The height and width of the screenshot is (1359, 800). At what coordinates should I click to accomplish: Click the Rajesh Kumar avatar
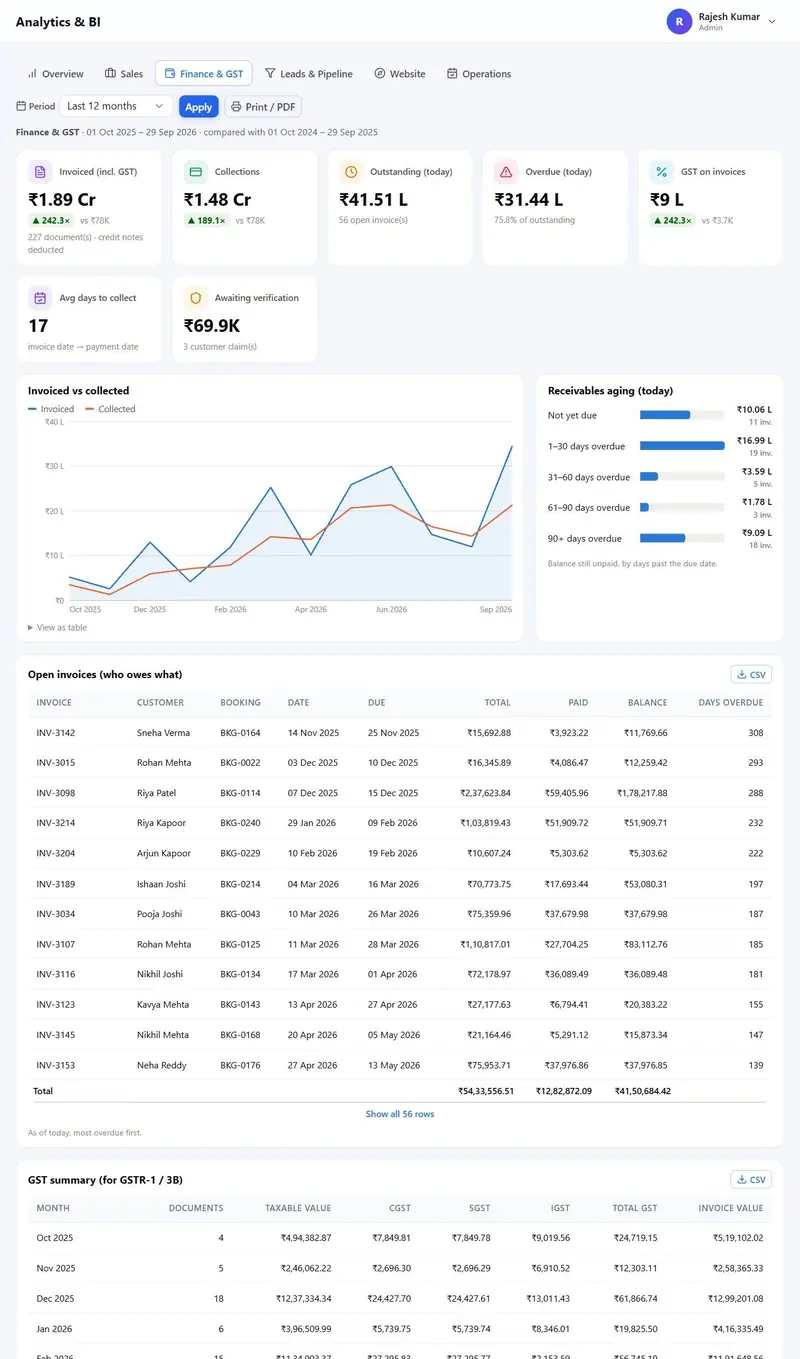click(x=679, y=21)
